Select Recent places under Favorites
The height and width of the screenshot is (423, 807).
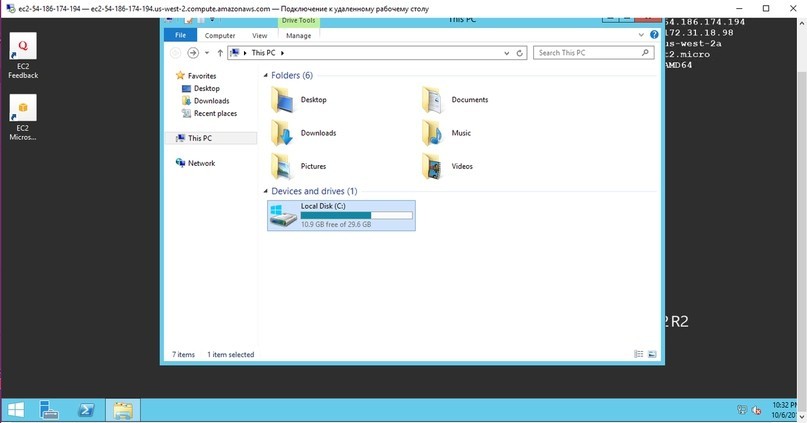pos(215,113)
